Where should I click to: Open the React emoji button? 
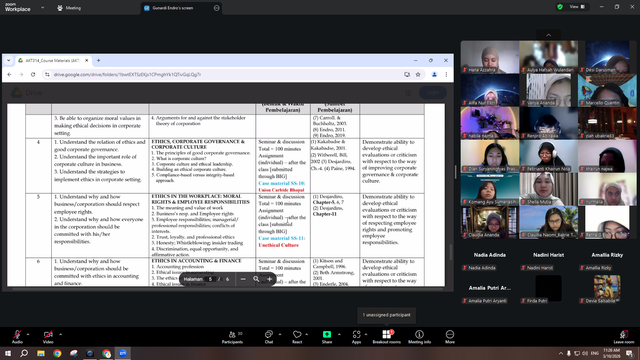click(x=297, y=337)
